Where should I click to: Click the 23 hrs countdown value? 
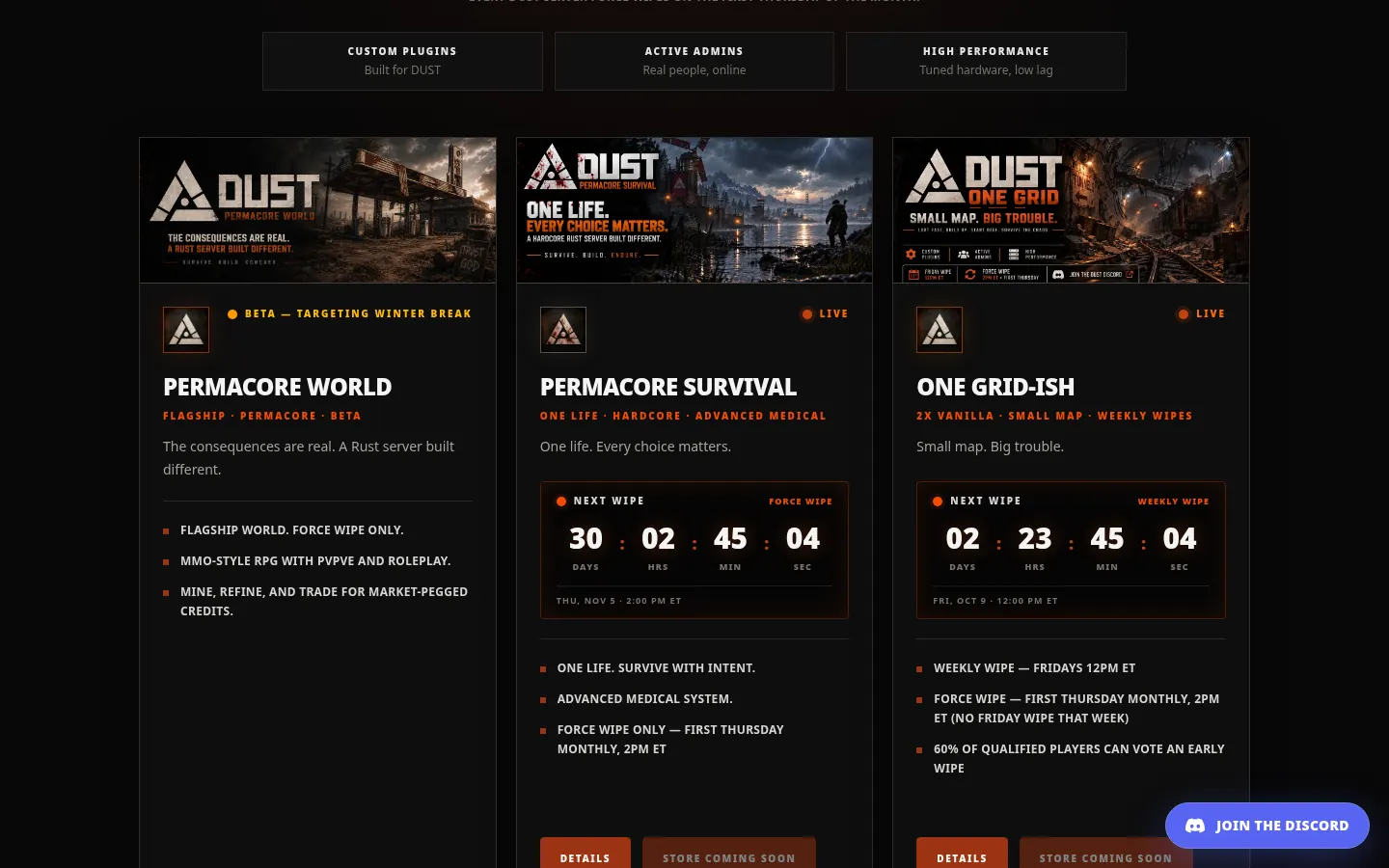tap(1035, 538)
